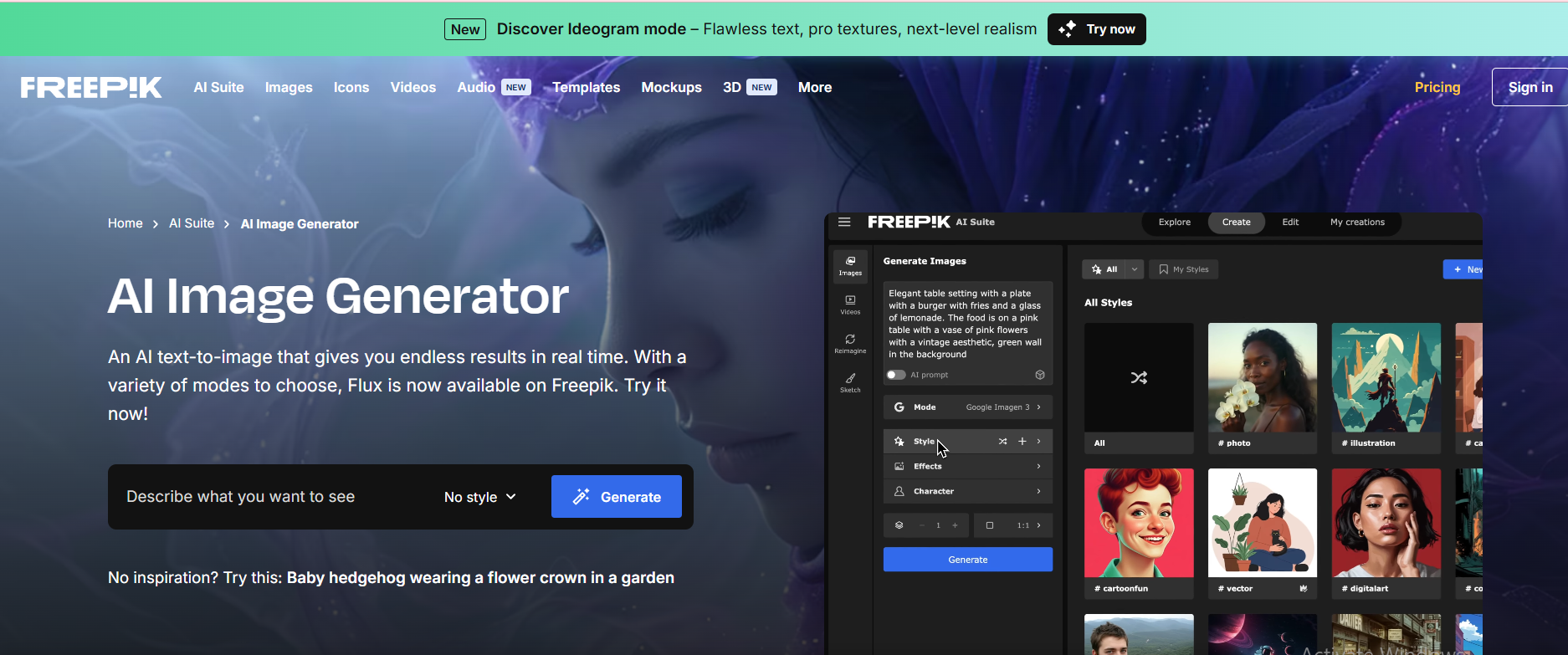Click the Freepik logo in the top navigation
This screenshot has width=1568, height=655.
(91, 87)
